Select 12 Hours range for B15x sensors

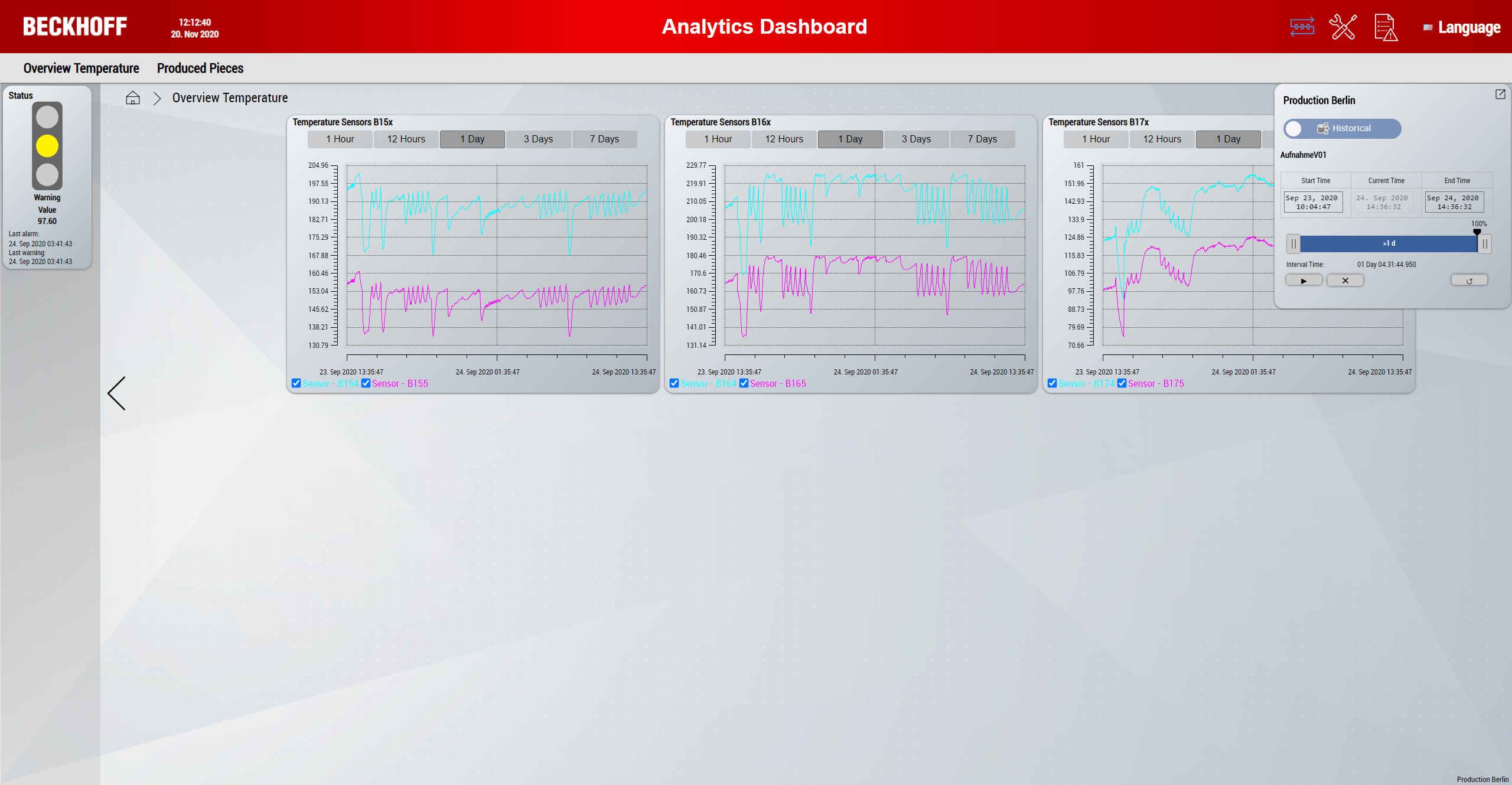pyautogui.click(x=406, y=139)
